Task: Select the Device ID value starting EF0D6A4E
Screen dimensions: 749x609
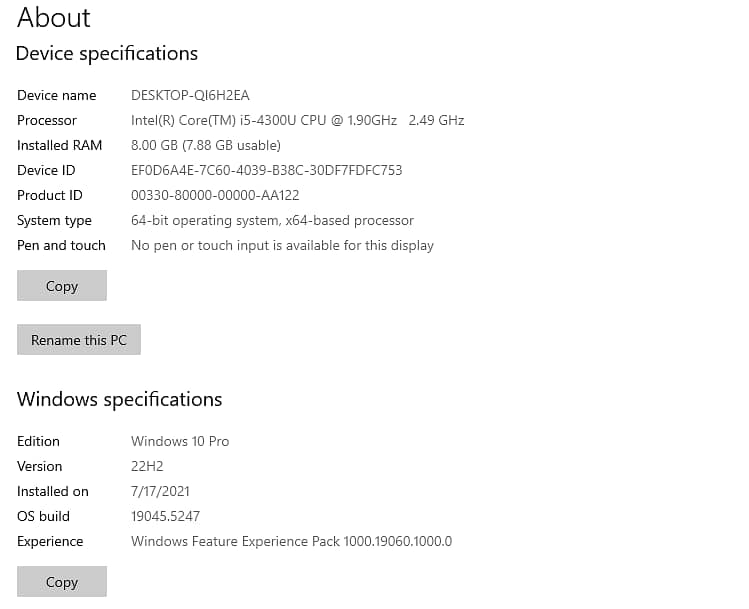Action: click(x=266, y=171)
